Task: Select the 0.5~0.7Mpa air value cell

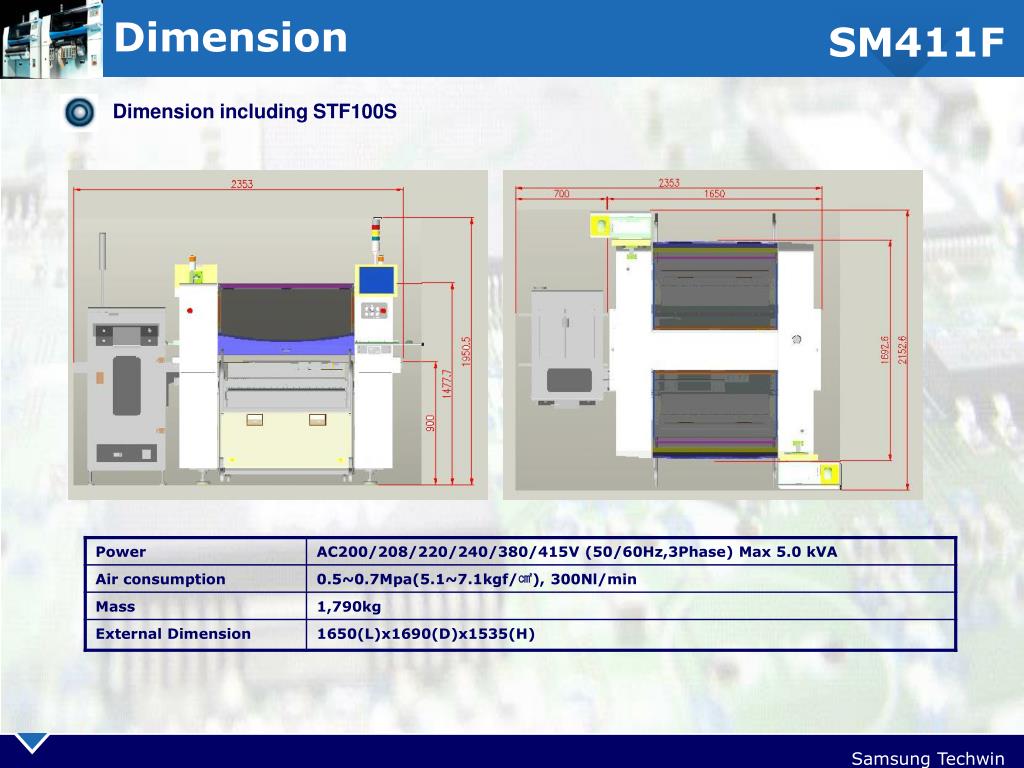Action: [631, 579]
